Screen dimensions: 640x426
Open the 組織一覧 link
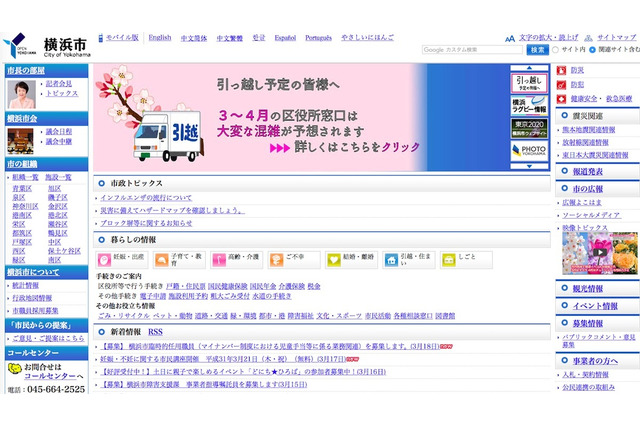(25, 177)
